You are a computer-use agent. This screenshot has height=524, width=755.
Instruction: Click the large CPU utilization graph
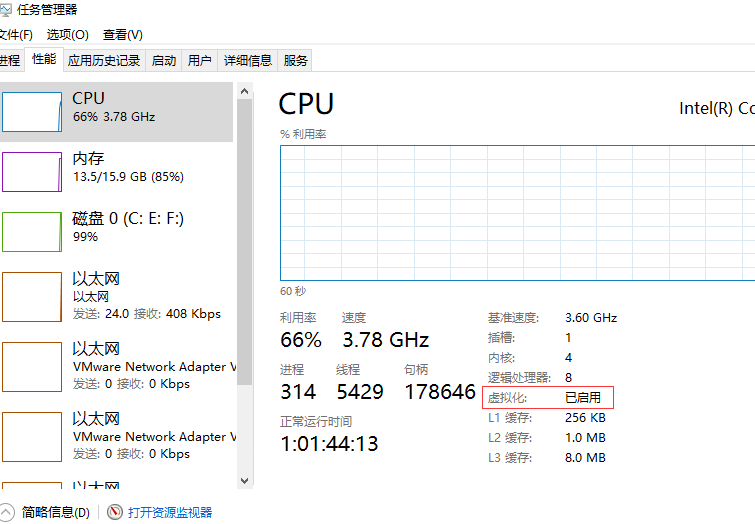click(x=518, y=213)
